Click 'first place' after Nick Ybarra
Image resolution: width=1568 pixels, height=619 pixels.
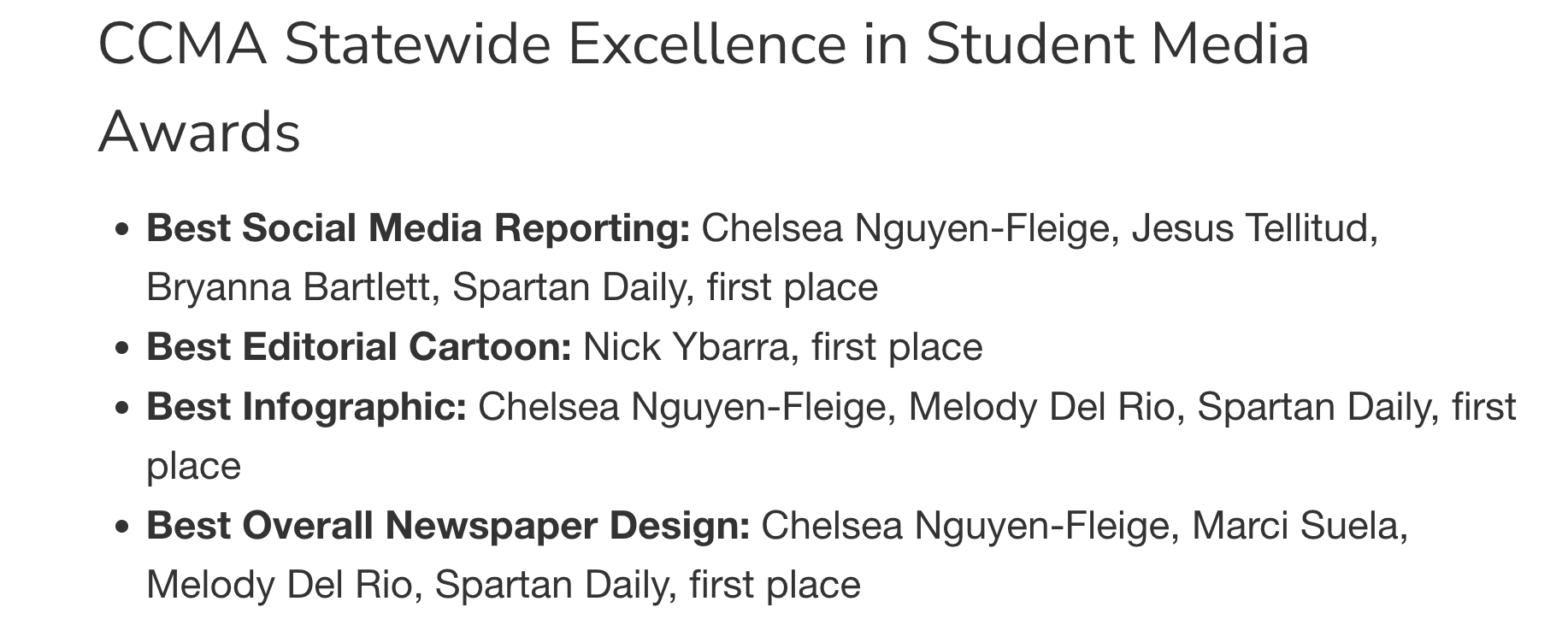pos(897,347)
